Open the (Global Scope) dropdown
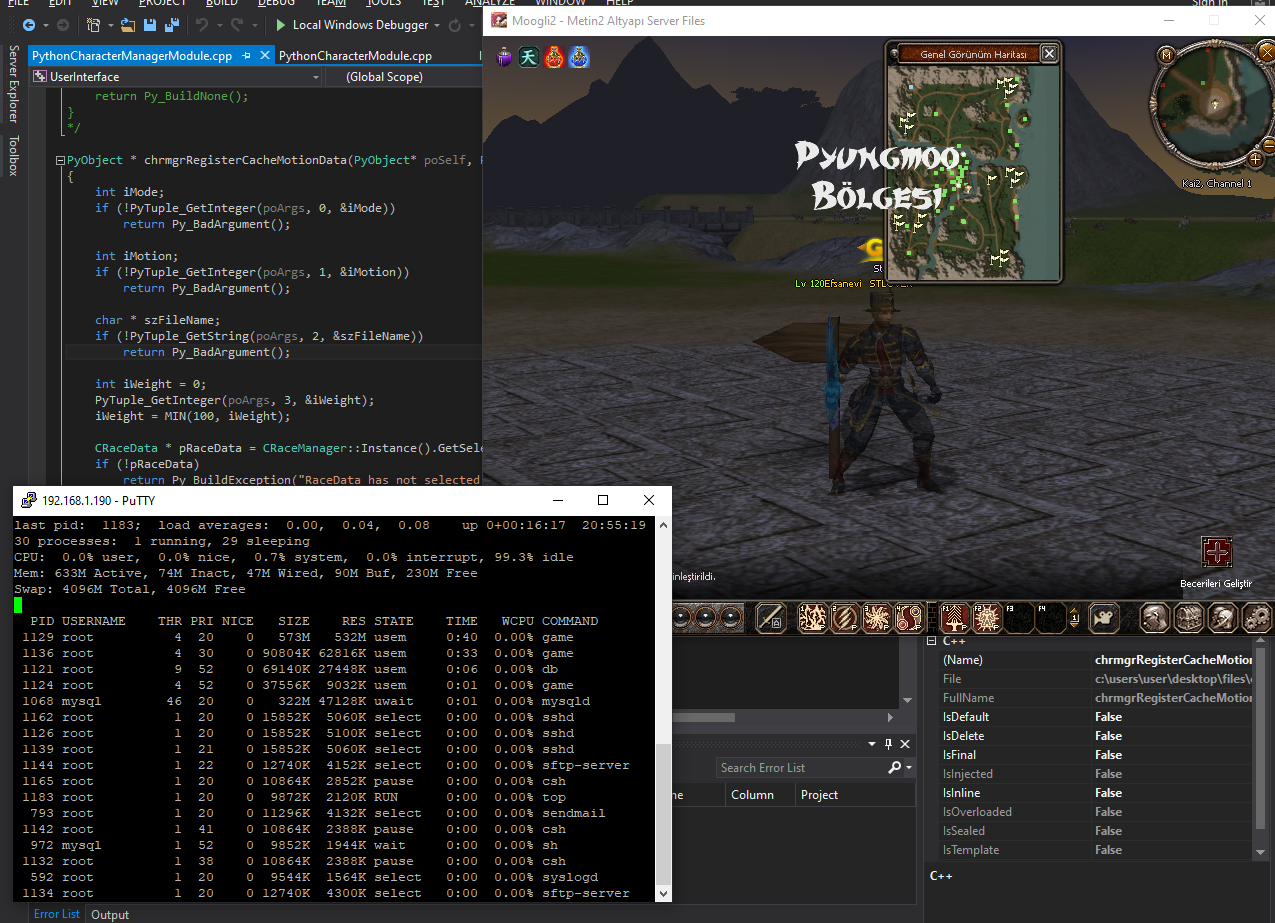Viewport: 1275px width, 923px height. point(403,77)
